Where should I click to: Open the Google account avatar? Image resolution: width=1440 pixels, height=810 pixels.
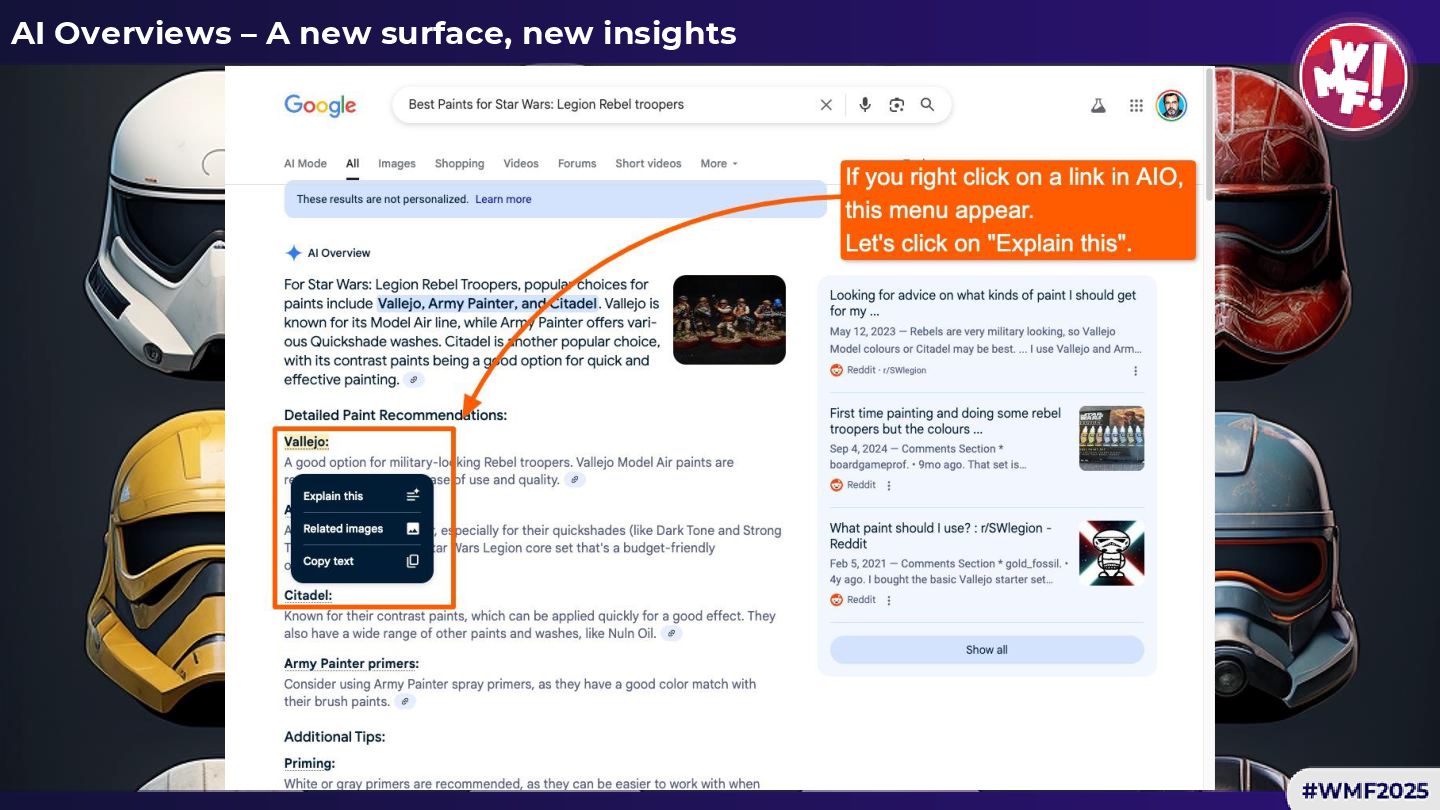click(1171, 105)
